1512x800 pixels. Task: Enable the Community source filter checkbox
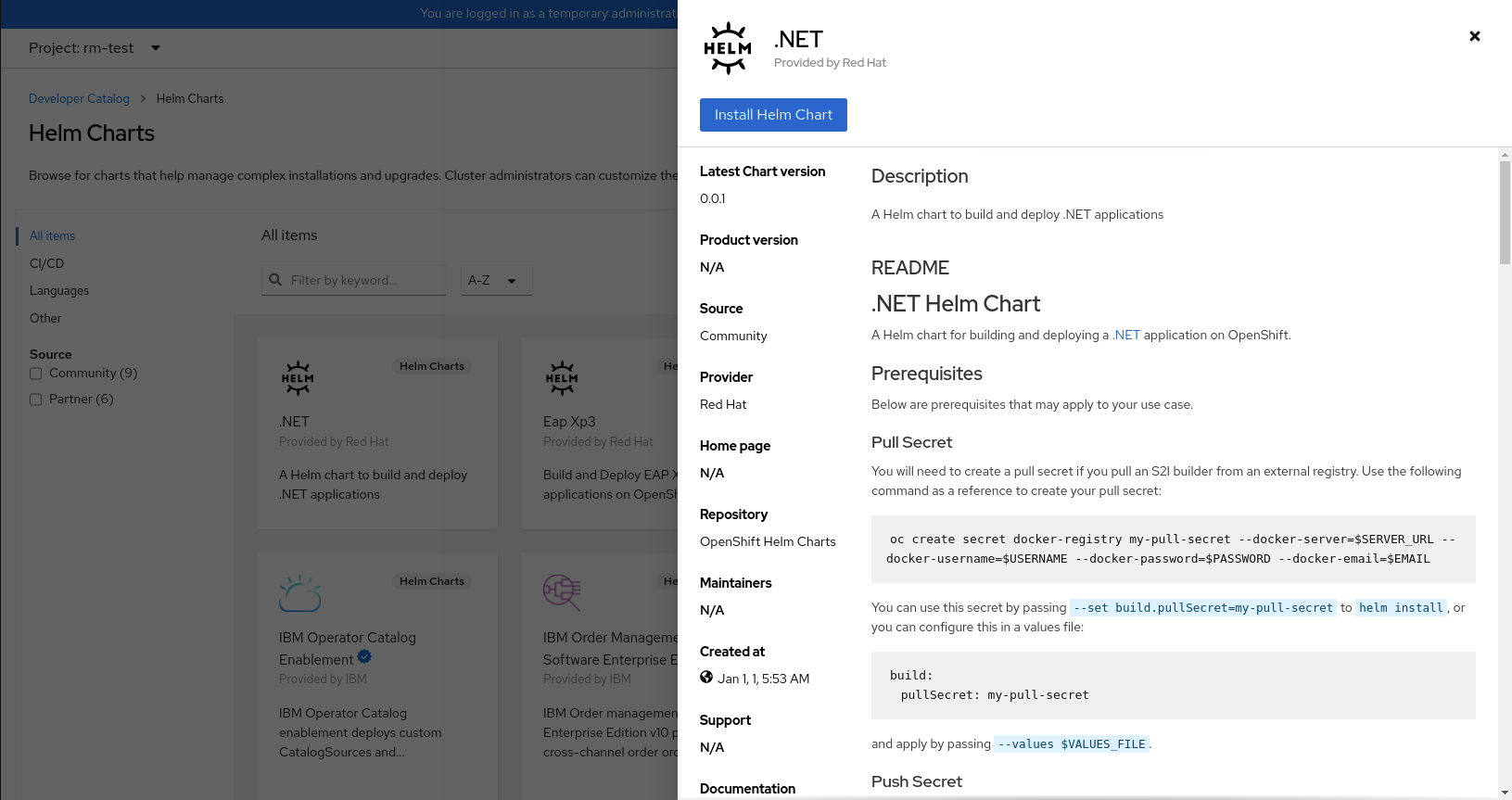(36, 374)
